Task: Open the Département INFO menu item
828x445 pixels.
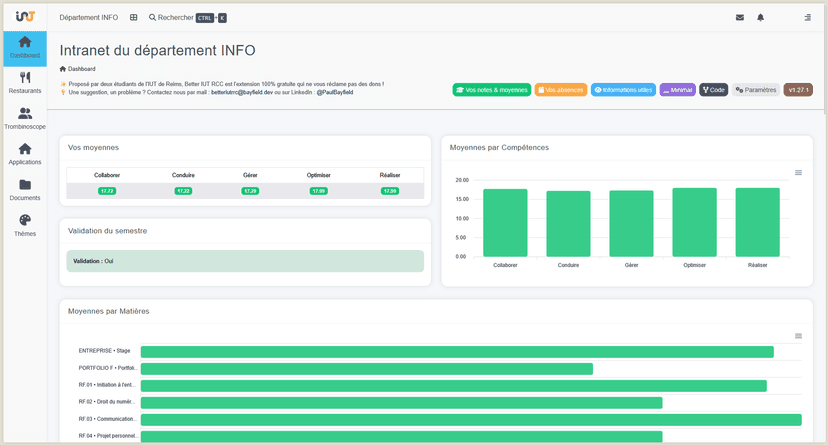Action: tap(89, 17)
